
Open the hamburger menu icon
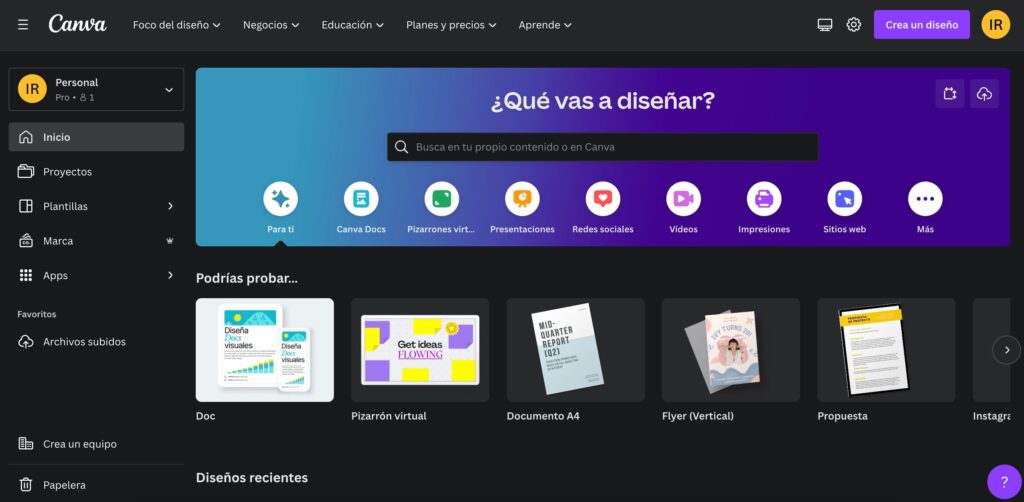point(23,25)
